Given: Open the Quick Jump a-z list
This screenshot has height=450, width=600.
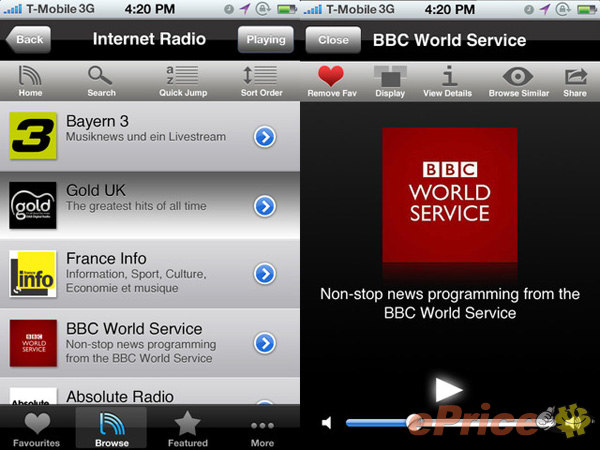Looking at the screenshot, I should pos(183,81).
